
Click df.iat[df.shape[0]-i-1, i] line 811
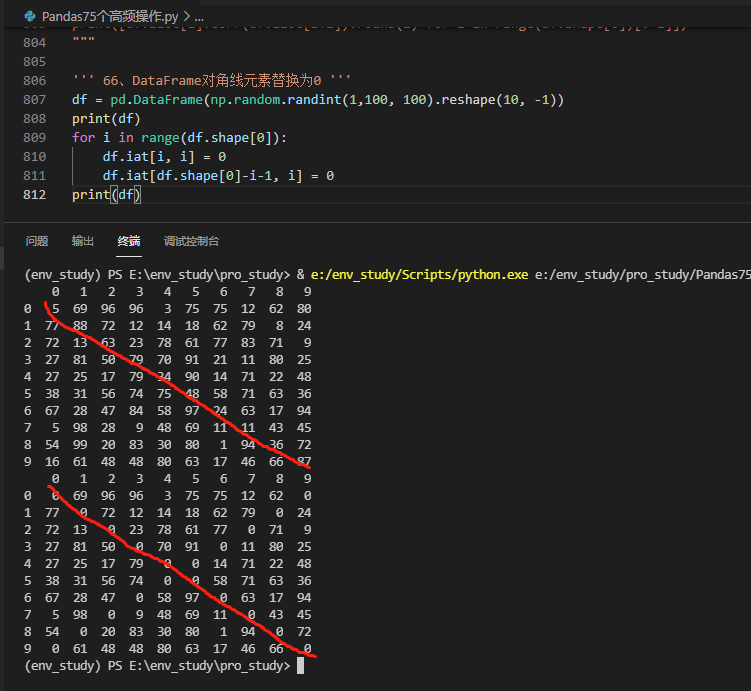pyautogui.click(x=218, y=176)
